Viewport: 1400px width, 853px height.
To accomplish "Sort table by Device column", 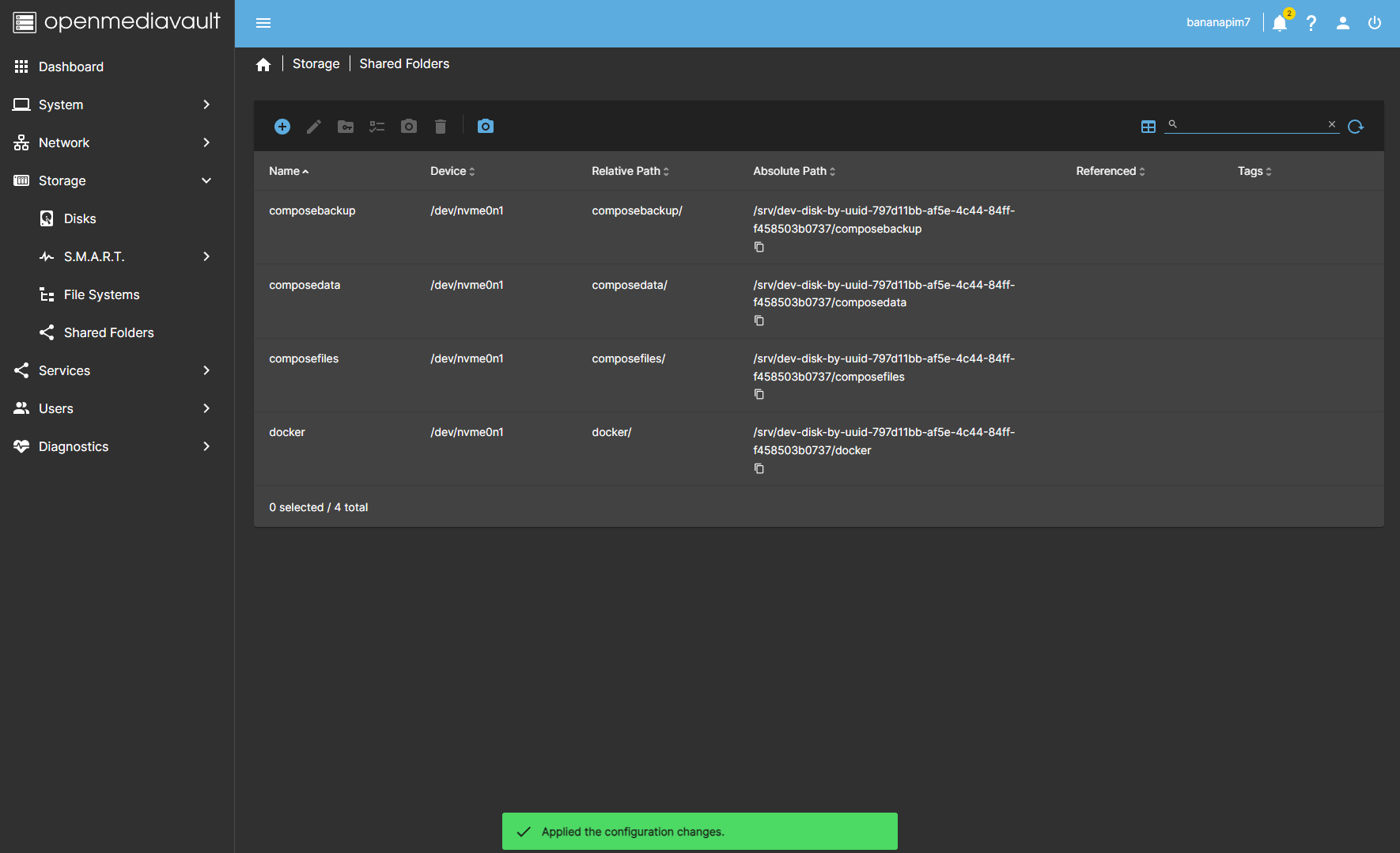I will 452,171.
